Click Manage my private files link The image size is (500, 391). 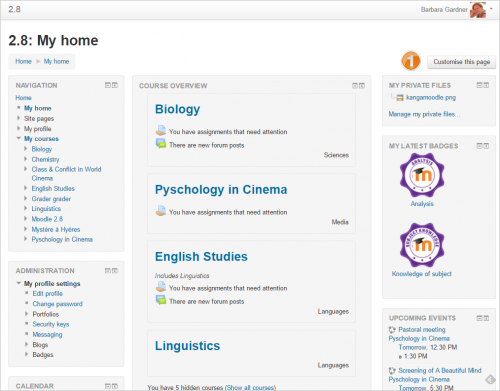pos(424,114)
